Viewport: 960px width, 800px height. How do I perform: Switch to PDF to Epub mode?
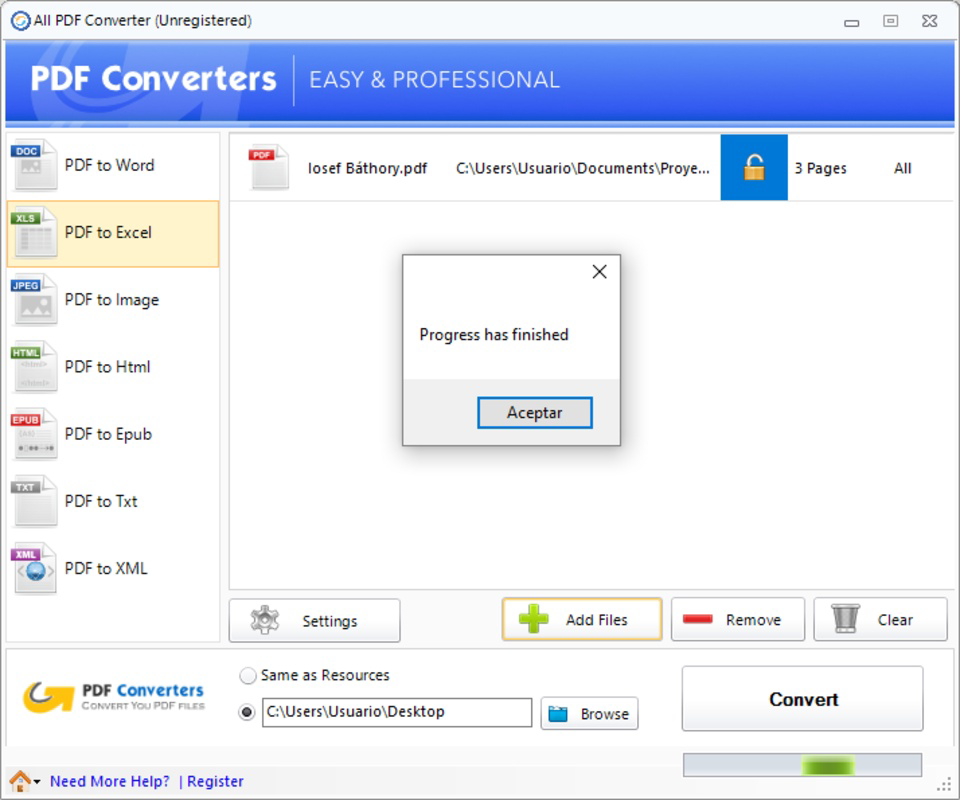coord(113,435)
